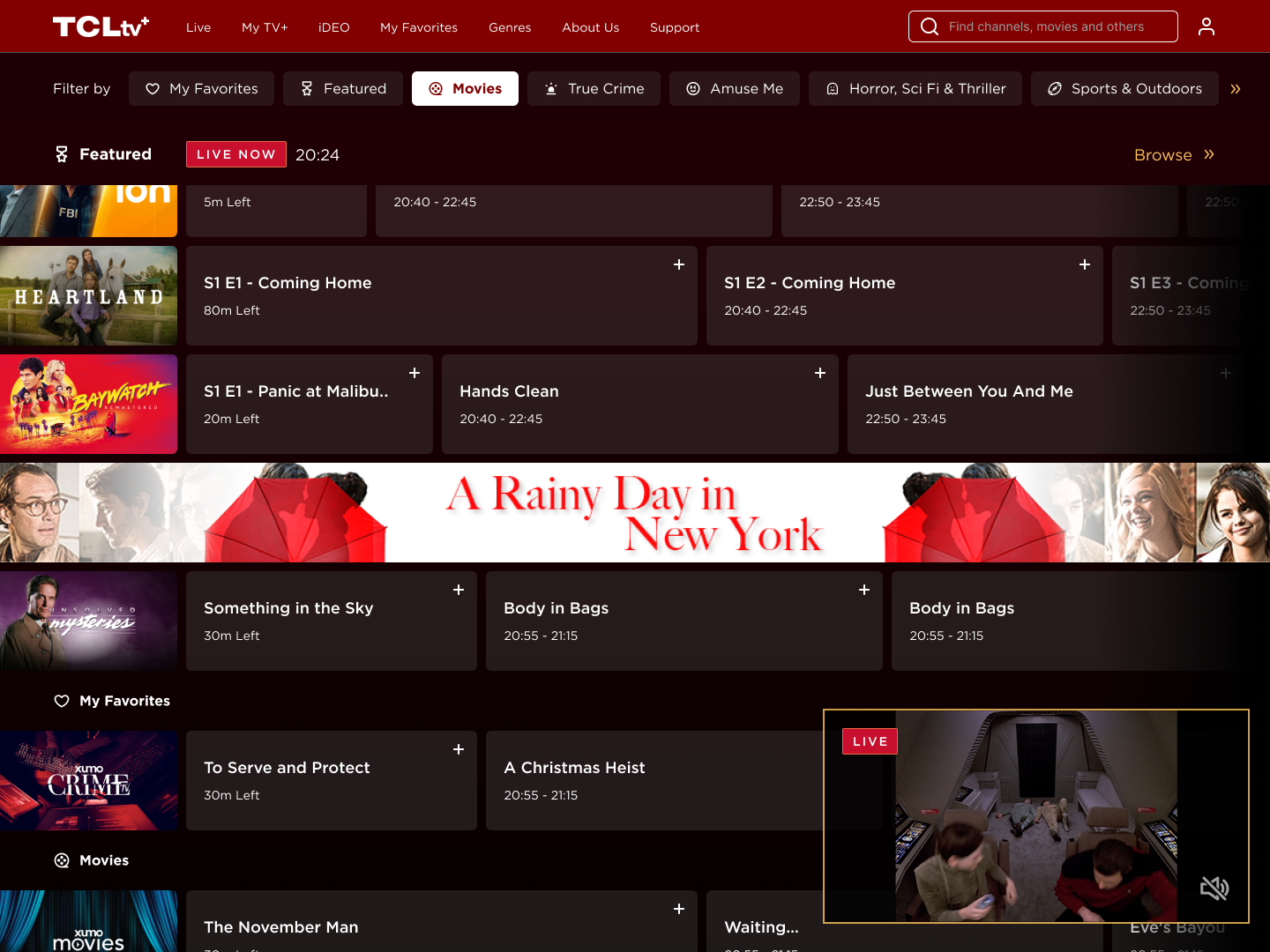This screenshot has width=1270, height=952.
Task: Open To Serve and Protect card
Action: (332, 780)
